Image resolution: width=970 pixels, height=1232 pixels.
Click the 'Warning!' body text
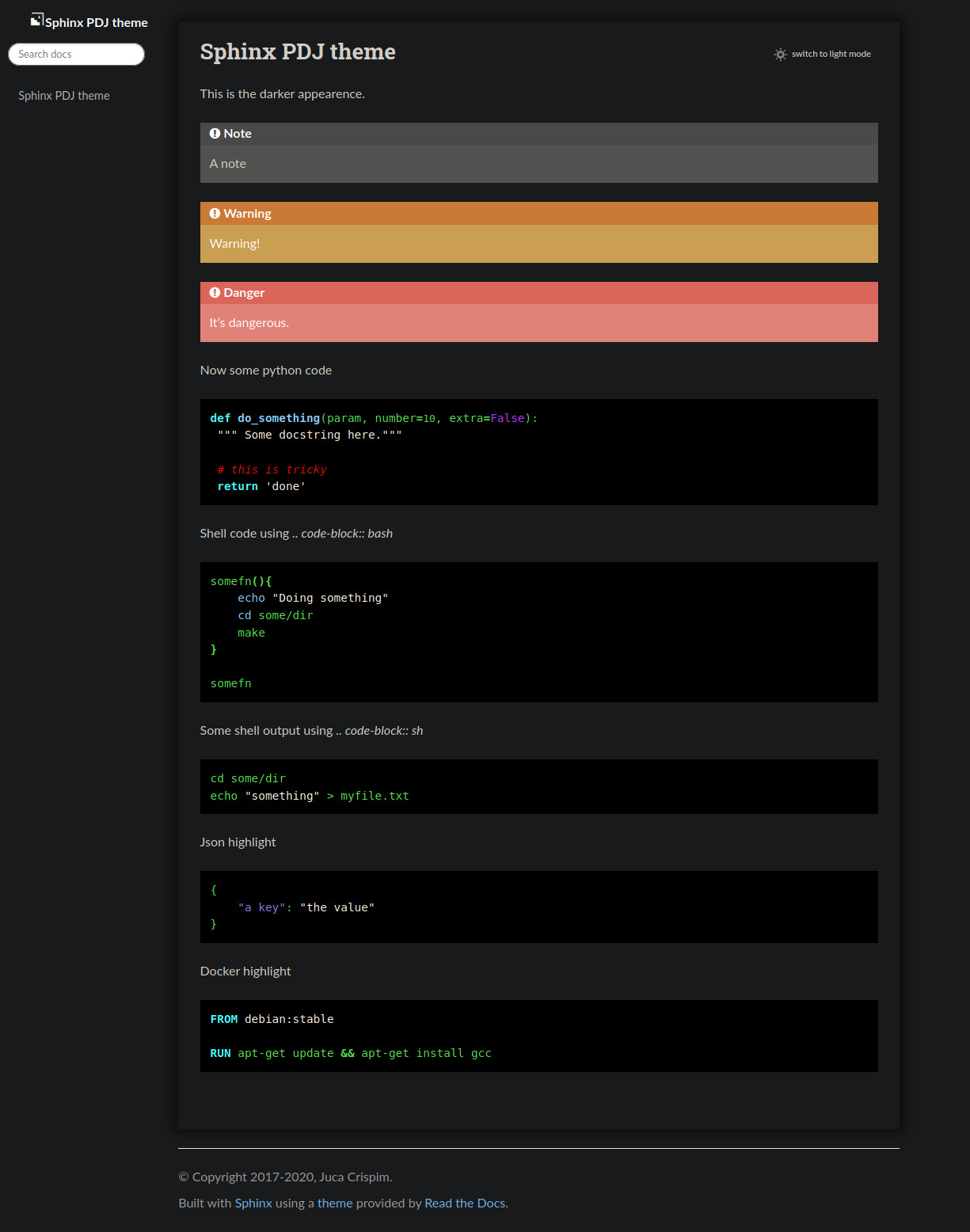234,244
